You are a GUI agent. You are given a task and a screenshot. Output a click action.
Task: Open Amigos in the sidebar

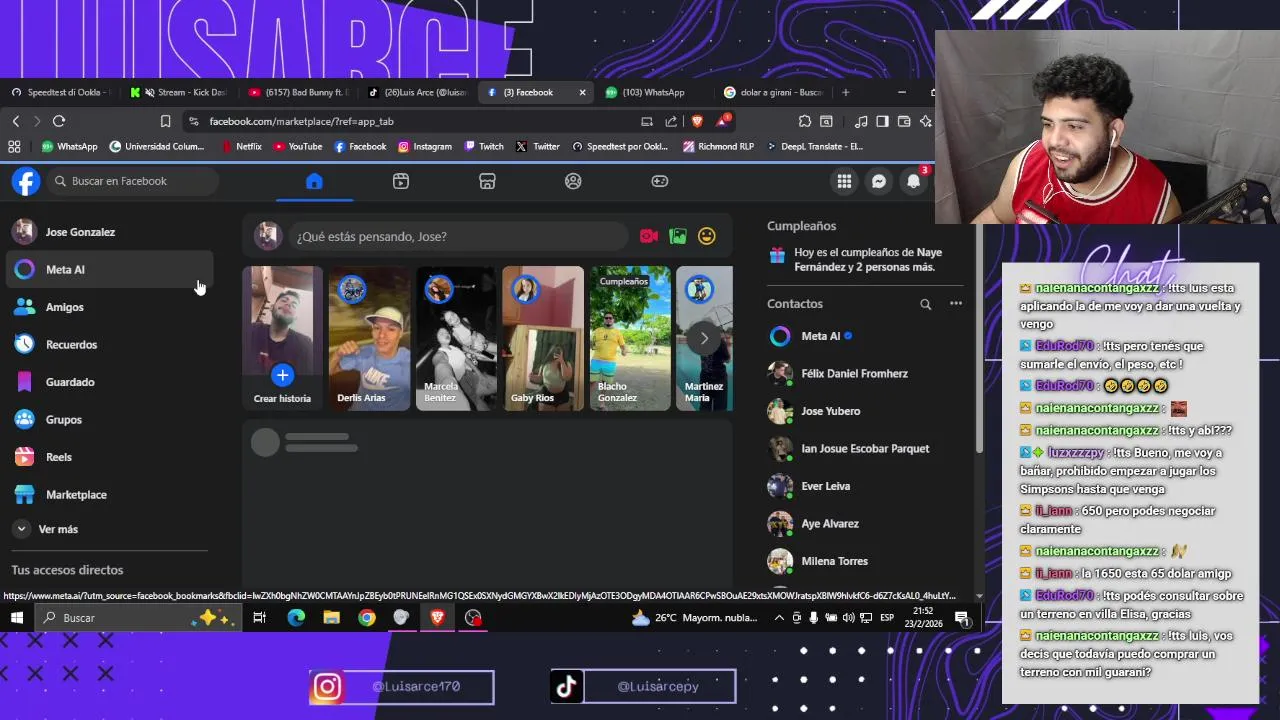108,307
